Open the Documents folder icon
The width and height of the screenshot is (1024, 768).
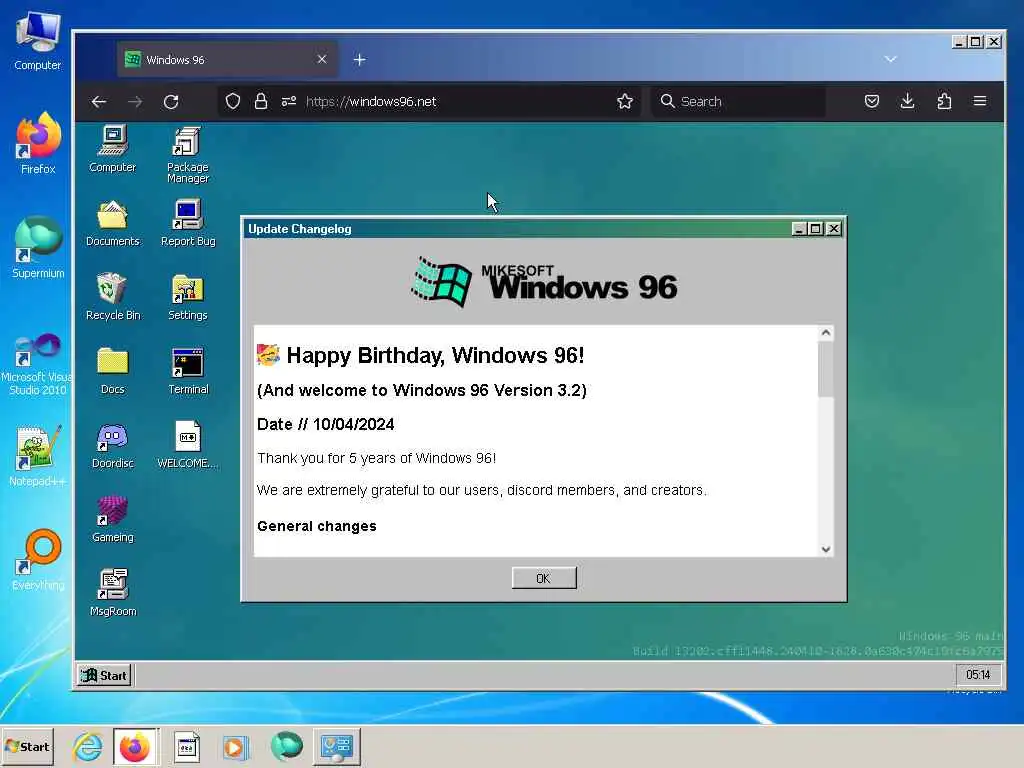coord(112,223)
